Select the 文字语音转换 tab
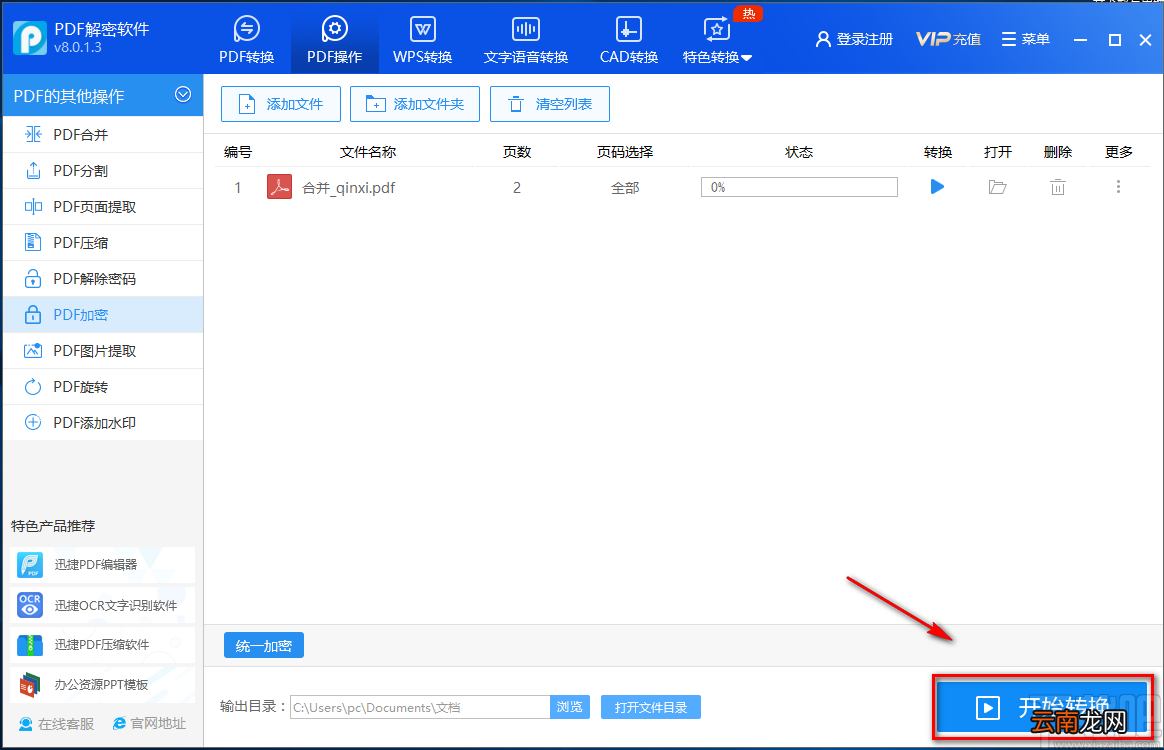This screenshot has height=750, width=1164. pos(526,39)
